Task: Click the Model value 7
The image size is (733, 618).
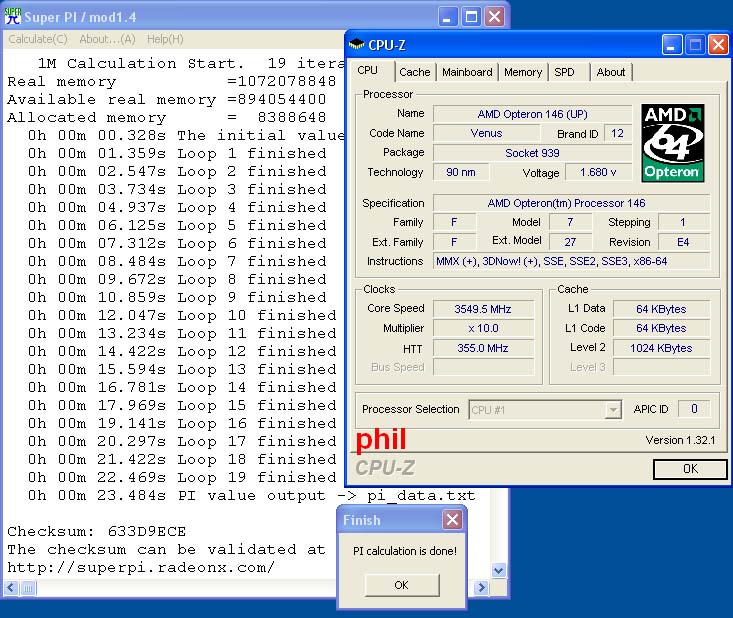Action: 570,222
